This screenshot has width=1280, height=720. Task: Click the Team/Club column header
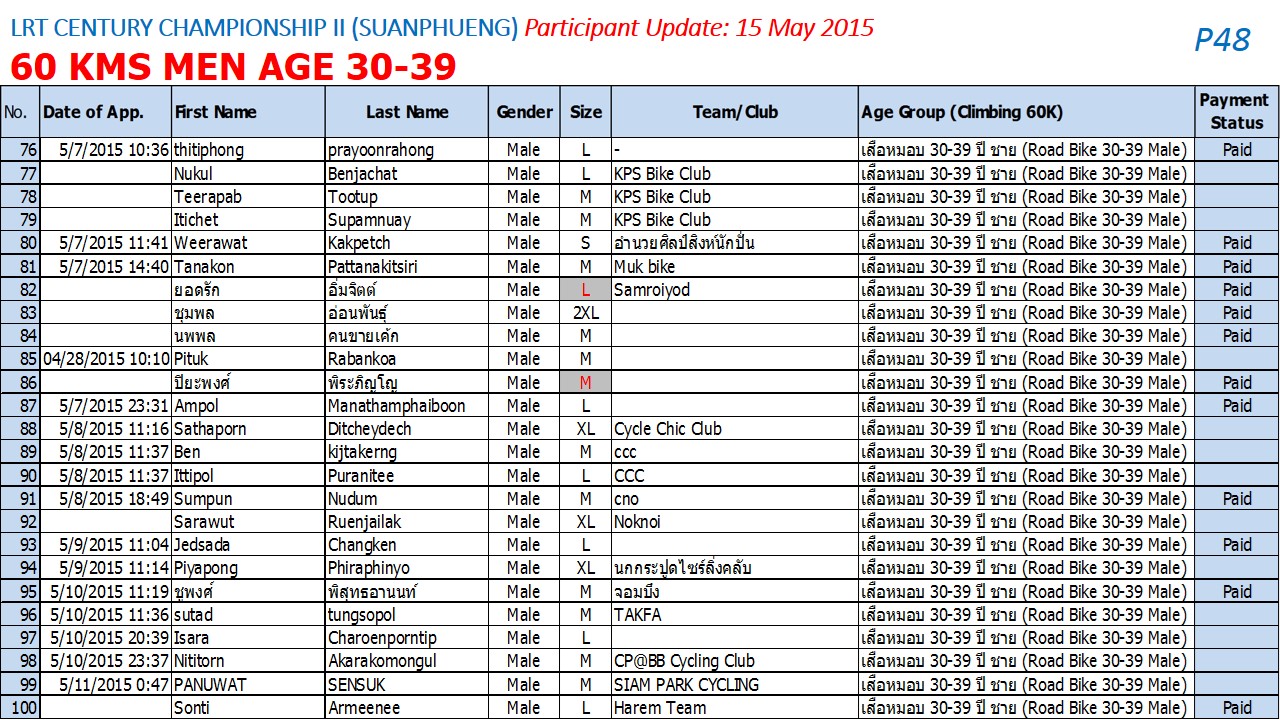pos(735,112)
